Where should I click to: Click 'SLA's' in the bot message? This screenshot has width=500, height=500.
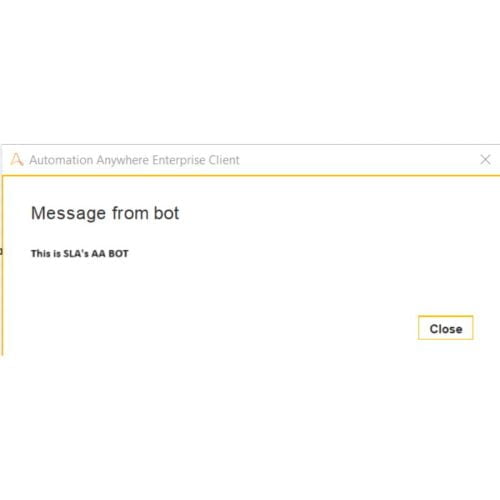click(76, 254)
